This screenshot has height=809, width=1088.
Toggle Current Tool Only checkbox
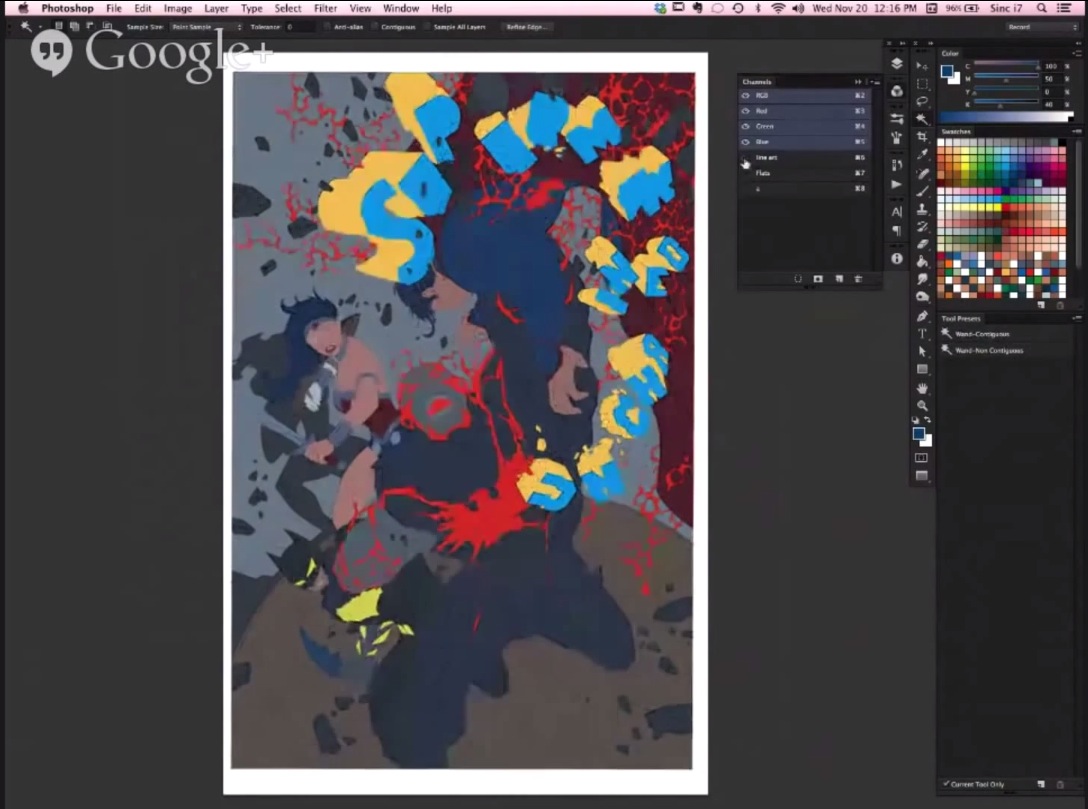pos(946,784)
